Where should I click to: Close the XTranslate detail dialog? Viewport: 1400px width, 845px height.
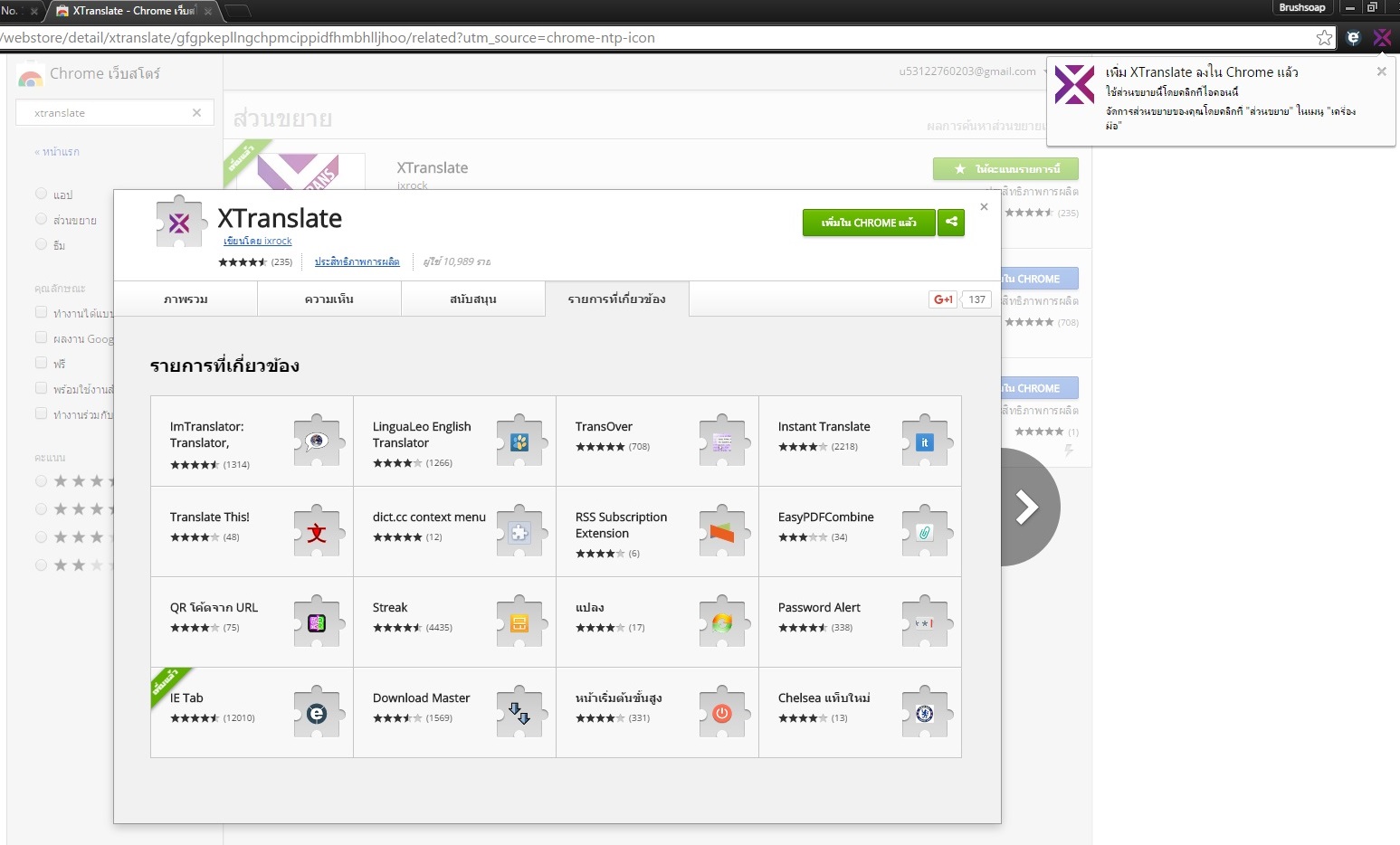(984, 207)
